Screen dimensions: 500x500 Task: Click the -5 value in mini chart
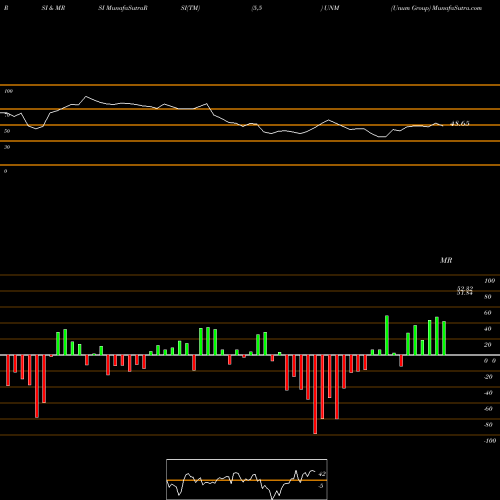coord(321,486)
